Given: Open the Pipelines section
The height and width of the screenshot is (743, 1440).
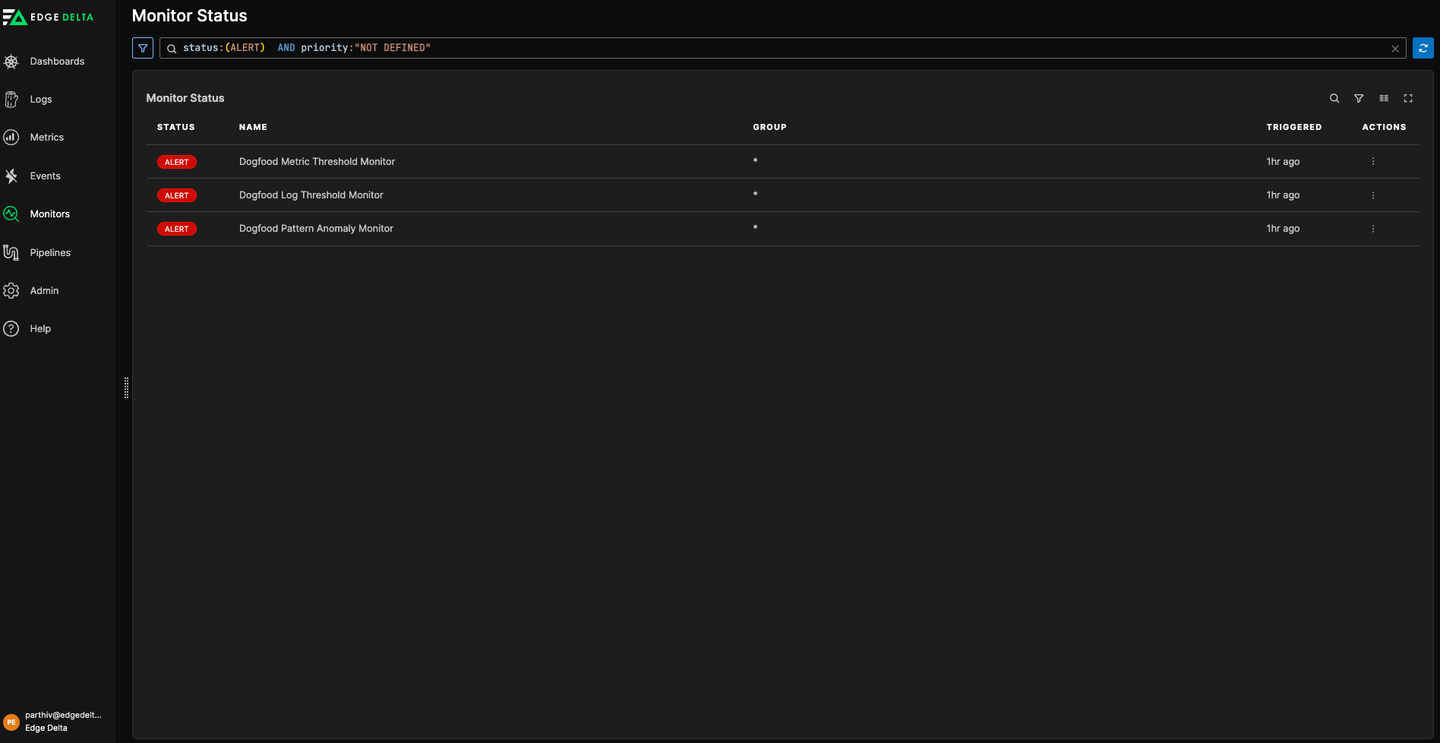Looking at the screenshot, I should [50, 252].
